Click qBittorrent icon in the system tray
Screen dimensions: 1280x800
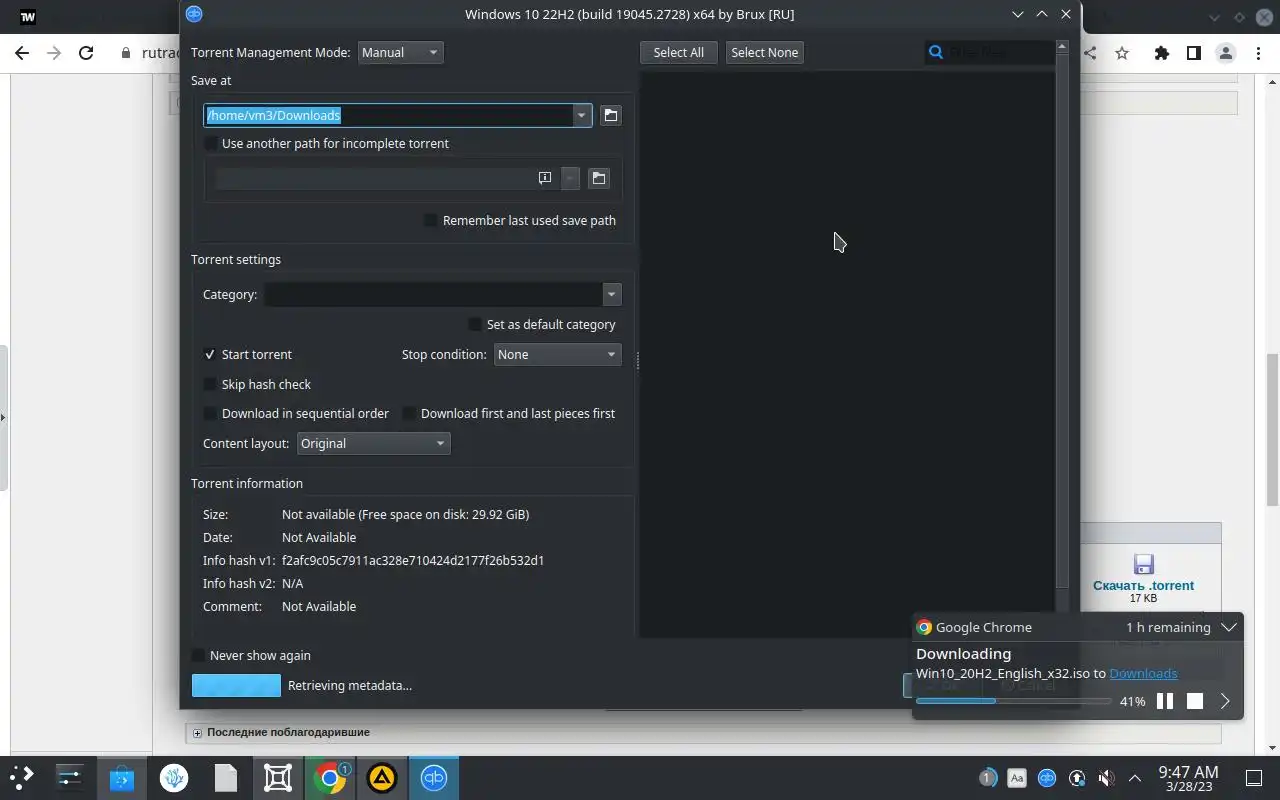pos(1047,778)
